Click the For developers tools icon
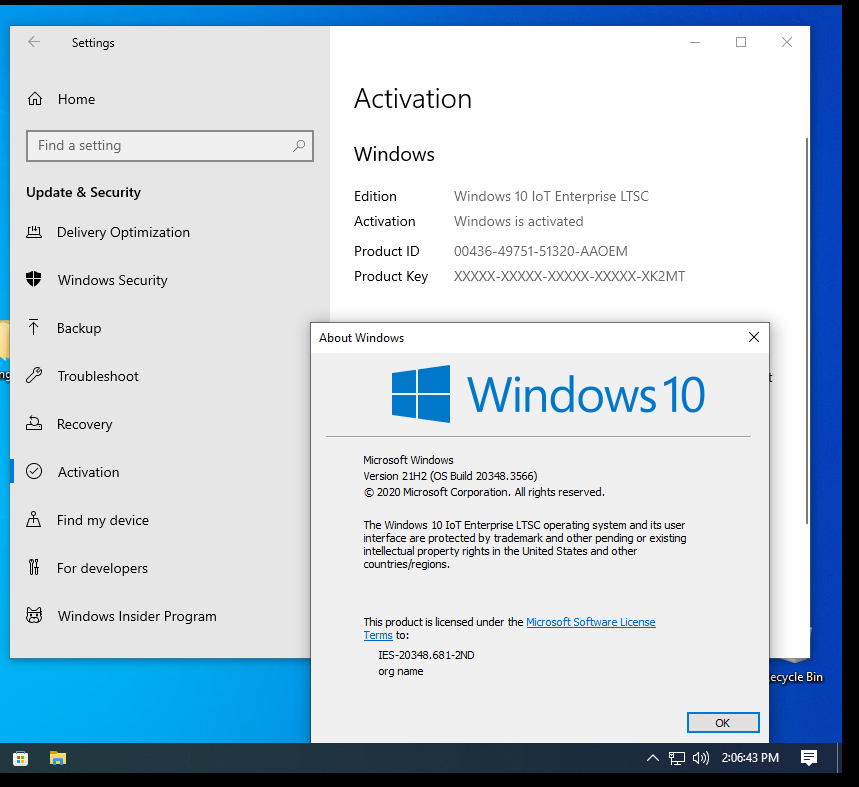The image size is (859, 787). pos(34,567)
